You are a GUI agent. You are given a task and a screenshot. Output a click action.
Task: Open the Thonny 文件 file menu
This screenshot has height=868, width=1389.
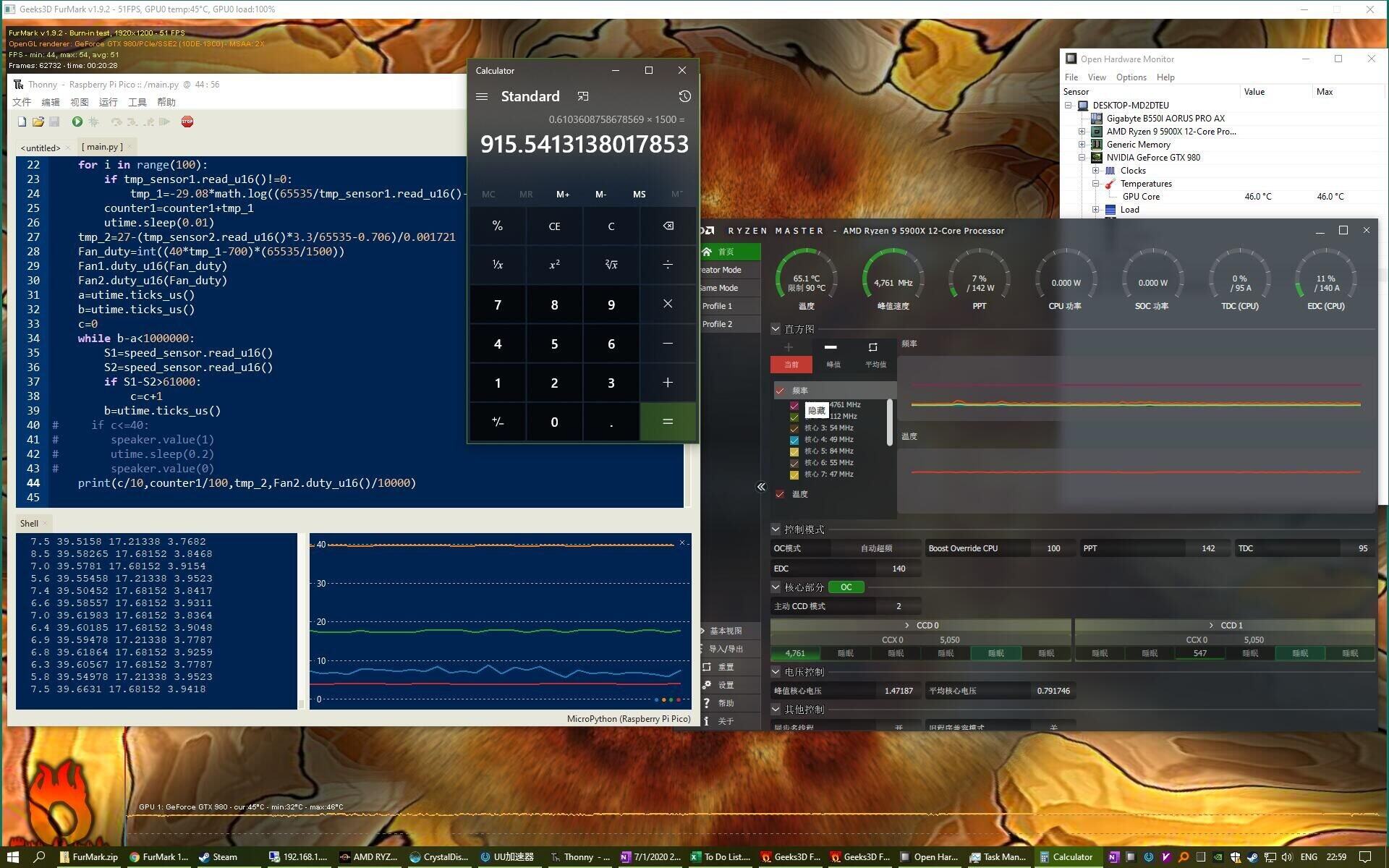tap(22, 102)
